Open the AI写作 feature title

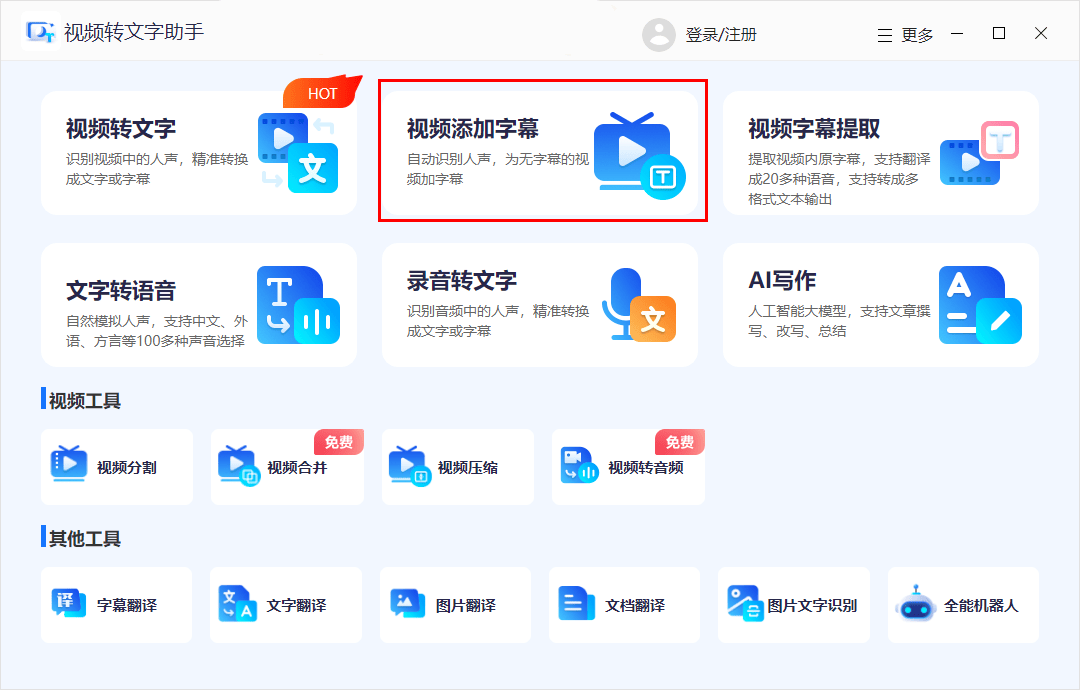[782, 281]
